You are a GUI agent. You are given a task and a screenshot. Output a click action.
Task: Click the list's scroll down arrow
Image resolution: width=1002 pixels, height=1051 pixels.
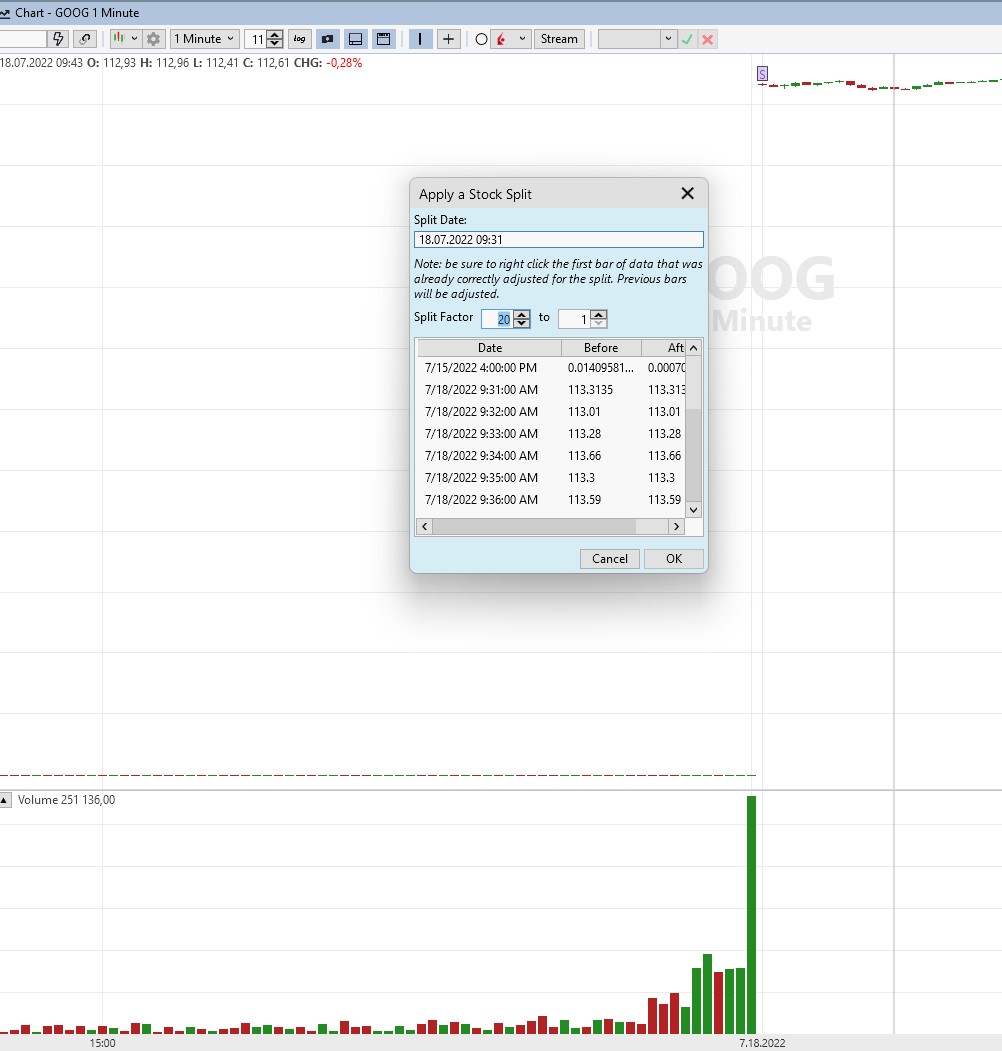click(x=694, y=509)
